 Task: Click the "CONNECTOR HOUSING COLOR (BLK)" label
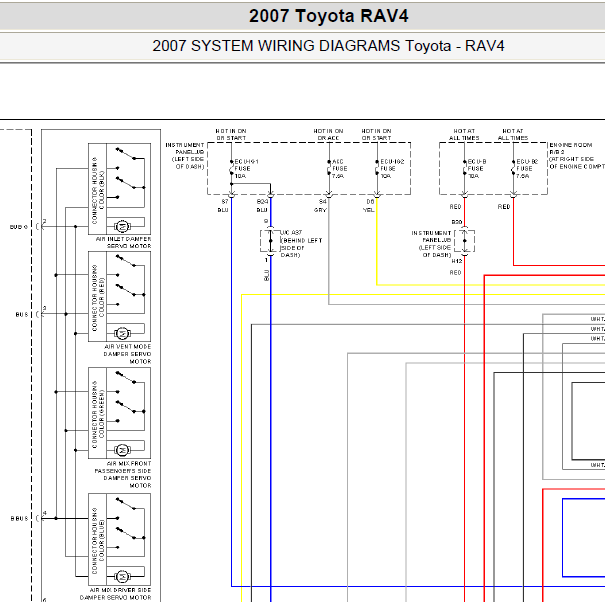(98, 190)
